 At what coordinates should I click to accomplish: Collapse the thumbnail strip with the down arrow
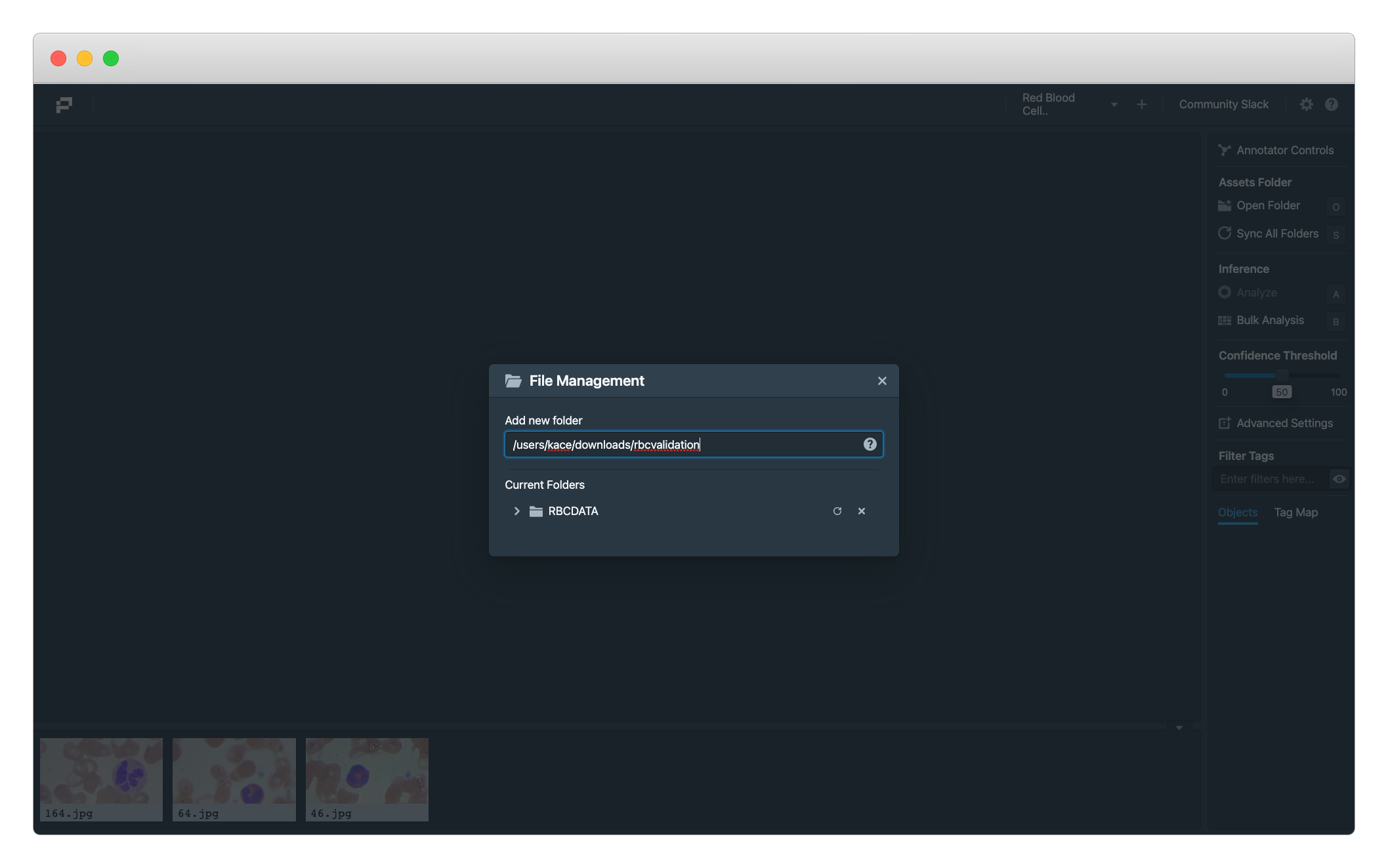pyautogui.click(x=1179, y=728)
